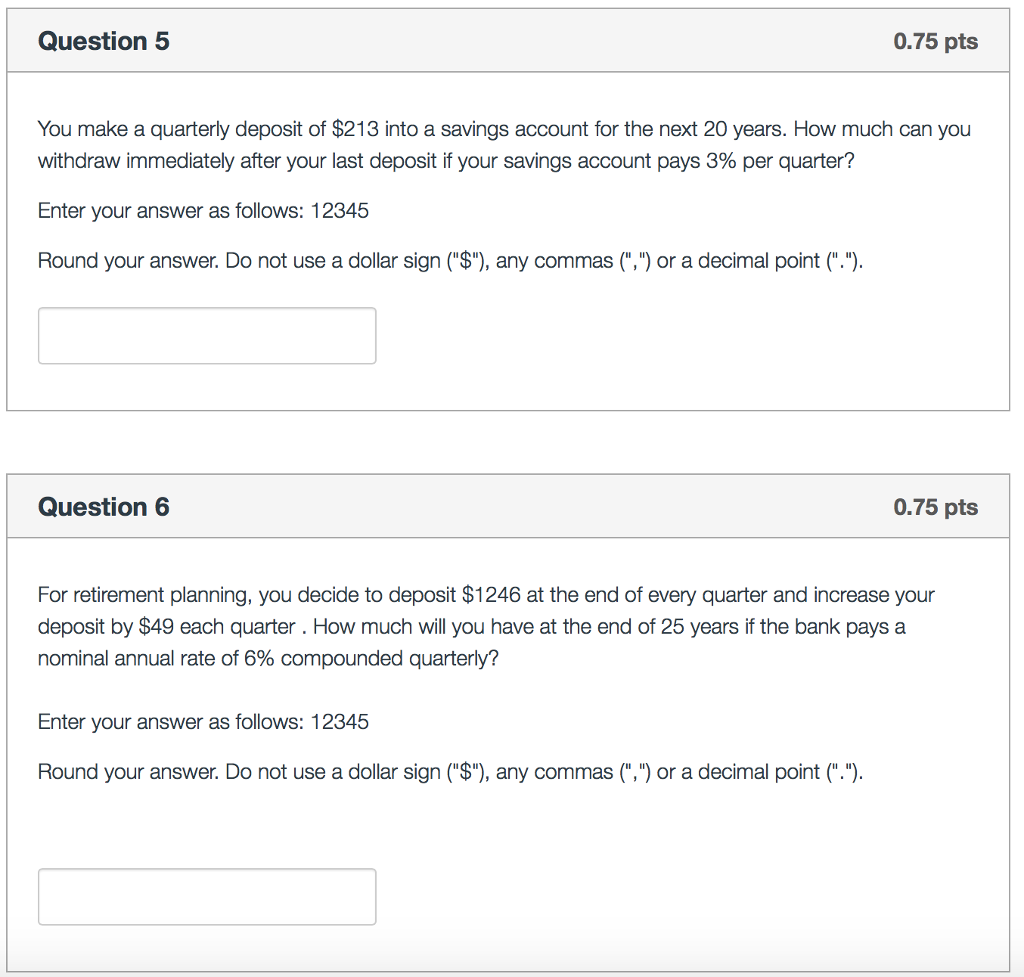Screen dimensions: 1024x977
Task: Click the 0.75 pts label for Question 5
Action: (935, 41)
